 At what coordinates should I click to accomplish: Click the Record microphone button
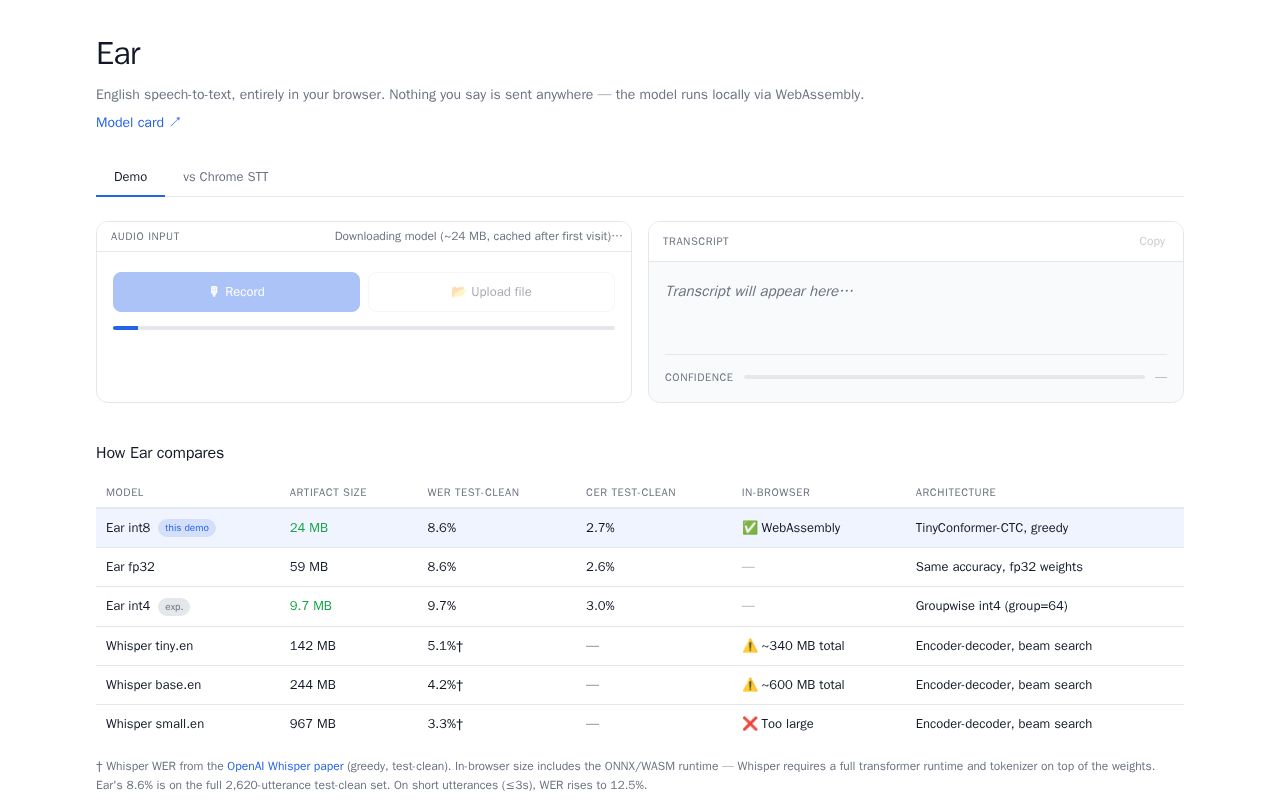click(236, 292)
